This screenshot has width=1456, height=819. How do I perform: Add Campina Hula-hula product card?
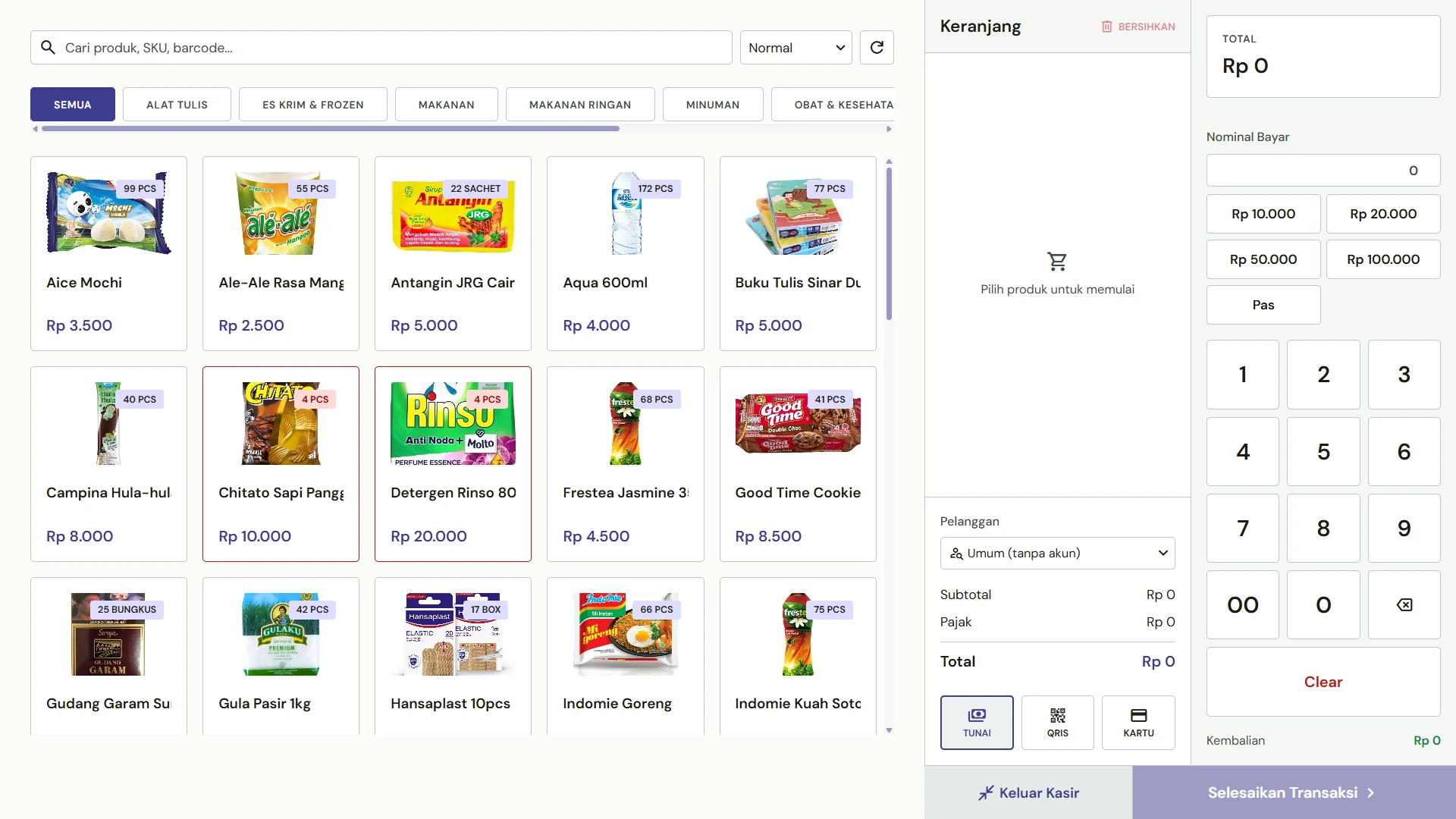coord(108,464)
